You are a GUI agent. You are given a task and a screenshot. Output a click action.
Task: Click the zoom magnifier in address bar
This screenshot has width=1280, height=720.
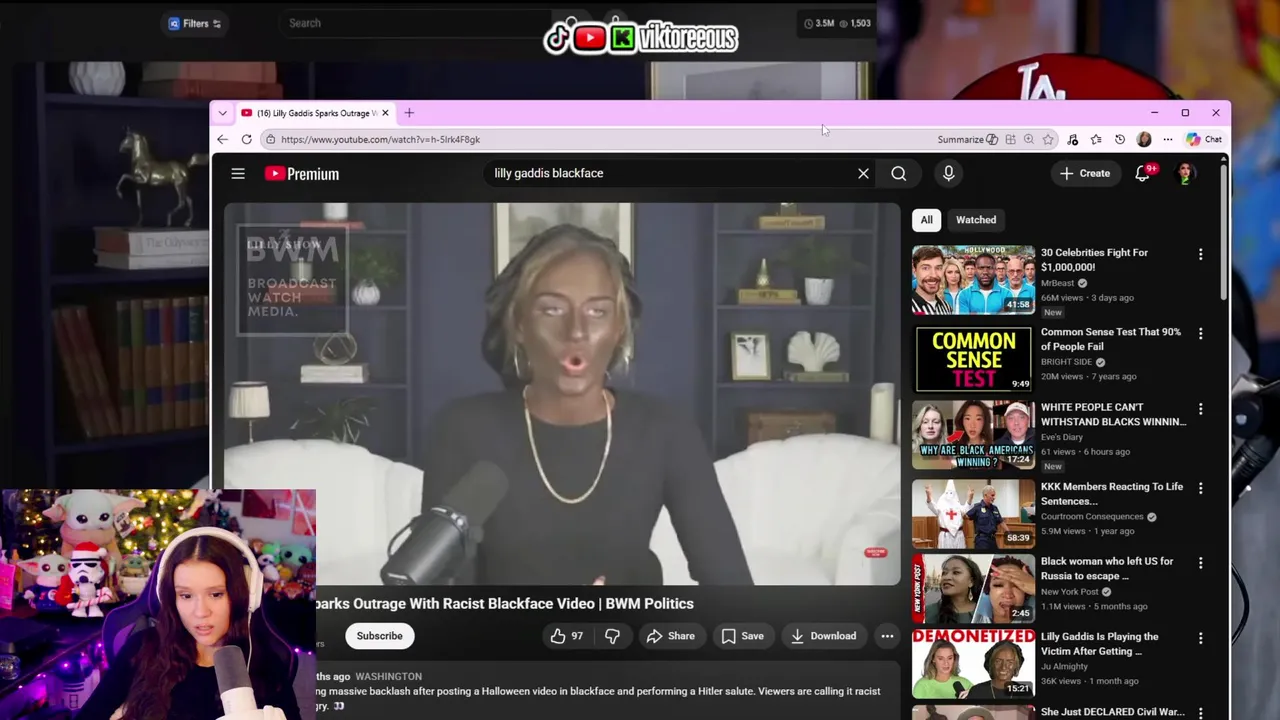pos(1028,140)
